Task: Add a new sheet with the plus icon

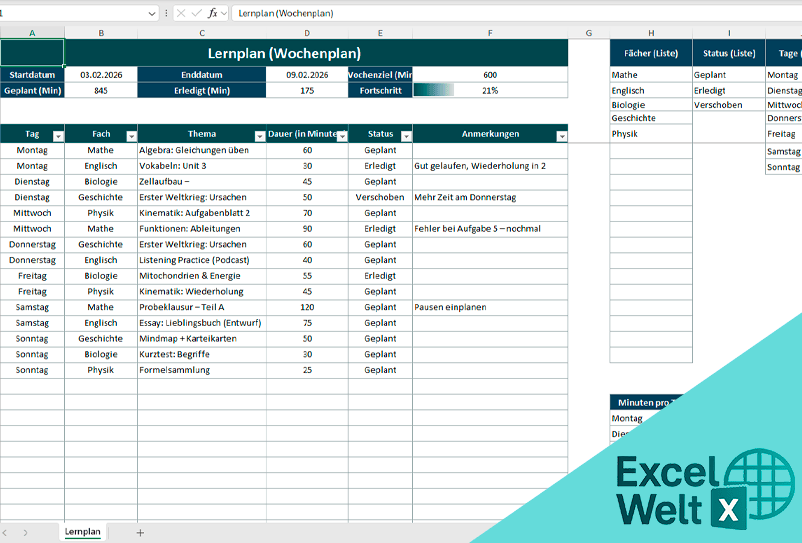Action: (140, 532)
